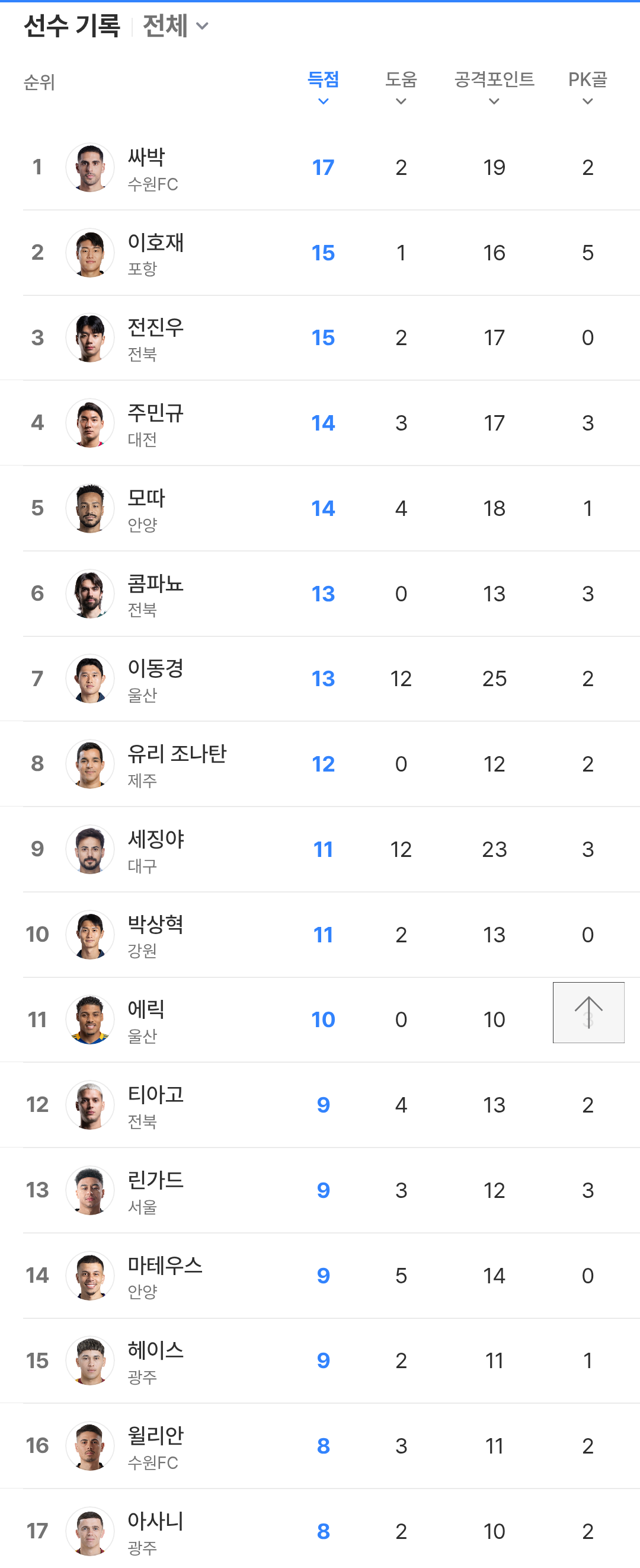Sort by 공격포인트 column header
The image size is (640, 1568).
pyautogui.click(x=494, y=87)
